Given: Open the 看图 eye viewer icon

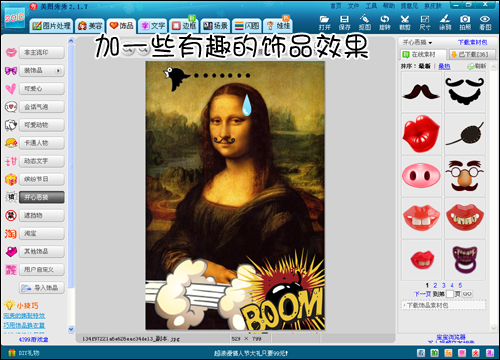Looking at the screenshot, I should (485, 23).
